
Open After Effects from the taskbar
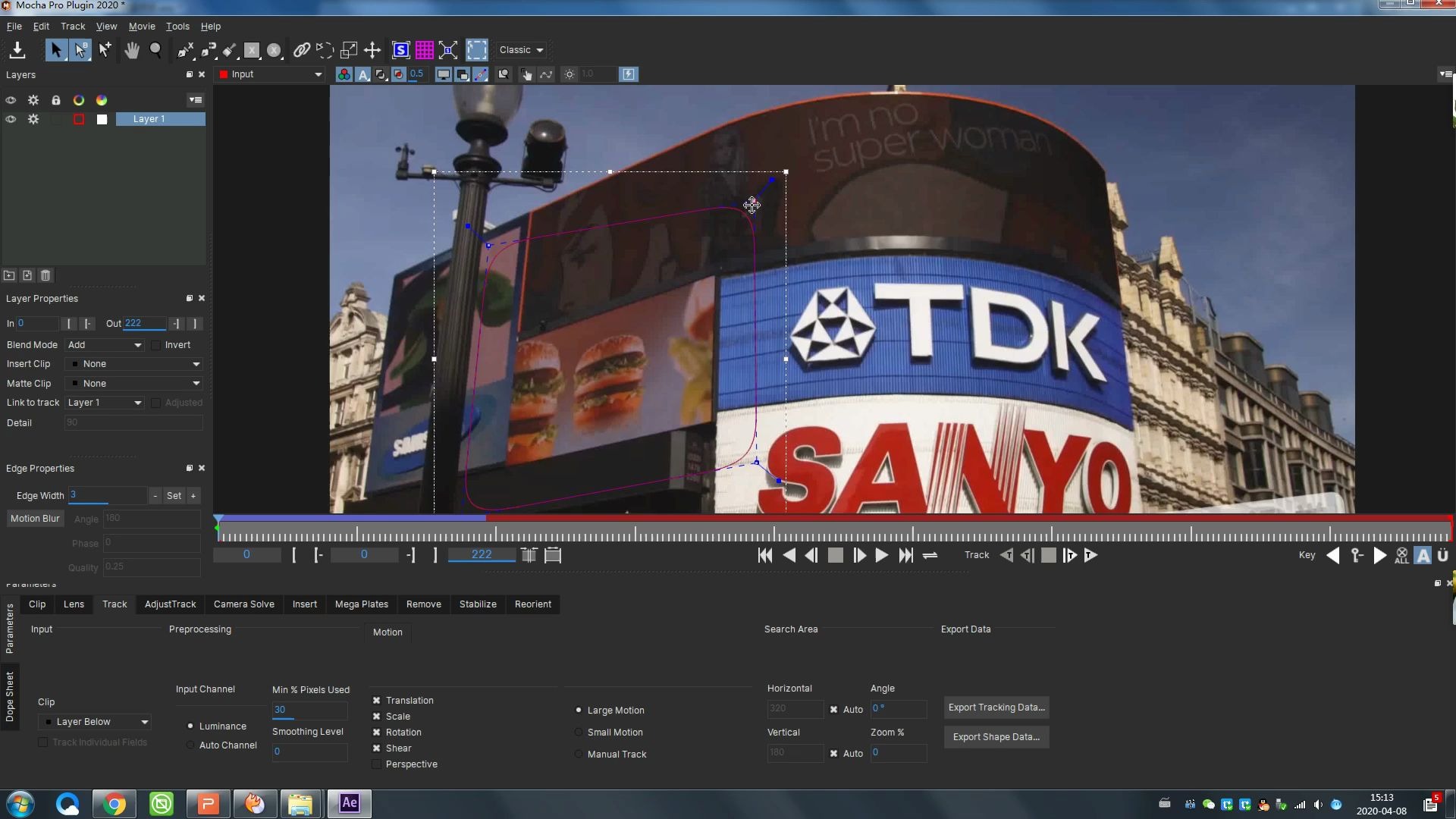(348, 803)
